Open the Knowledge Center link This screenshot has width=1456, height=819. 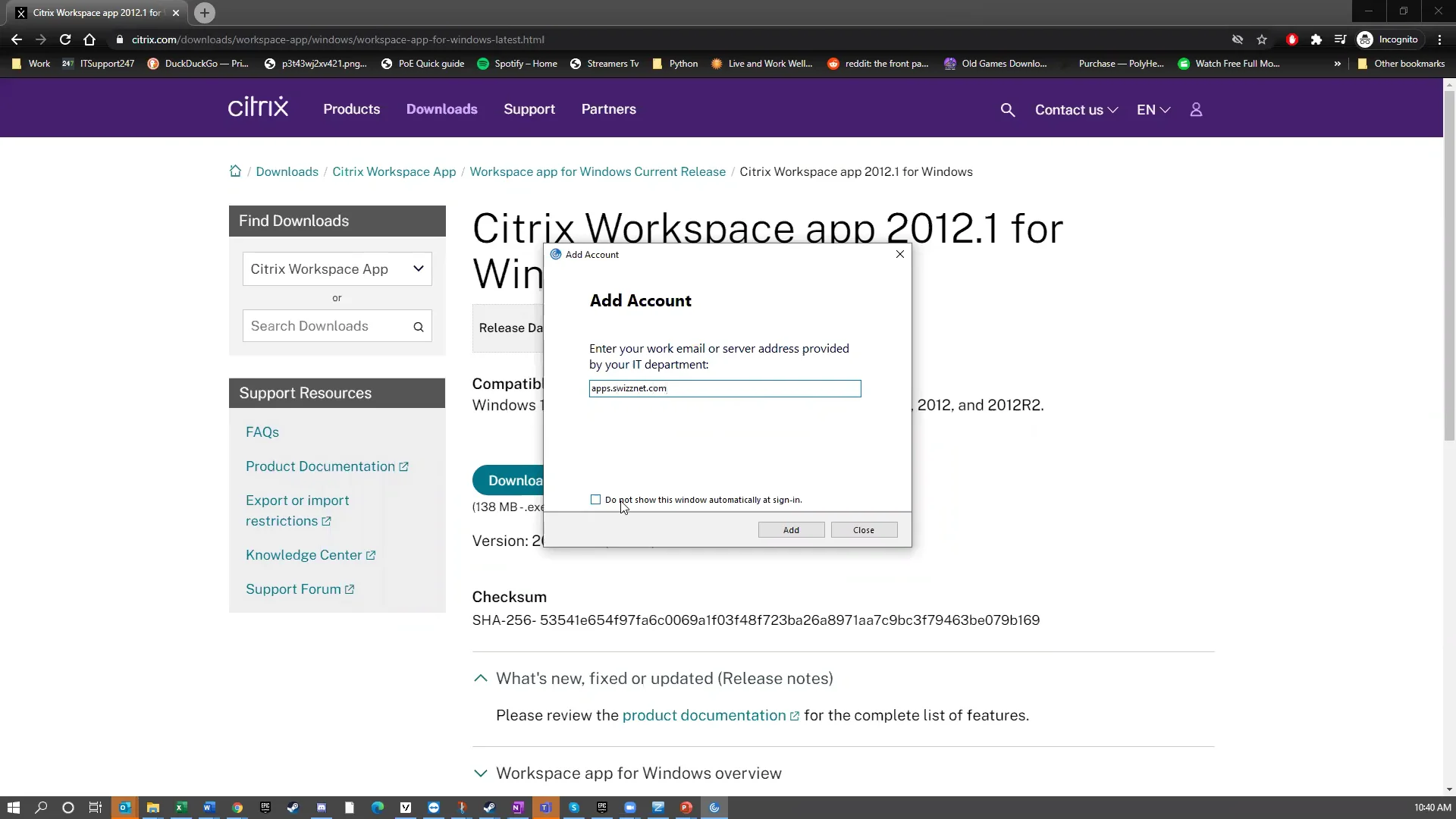(310, 555)
